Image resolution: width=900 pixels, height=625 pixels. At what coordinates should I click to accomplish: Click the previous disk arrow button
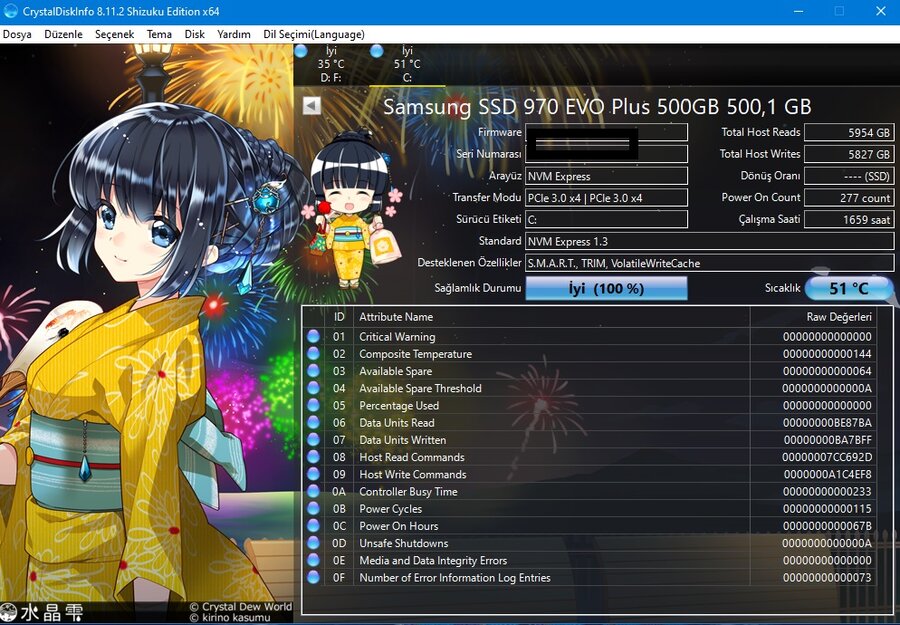[x=312, y=106]
